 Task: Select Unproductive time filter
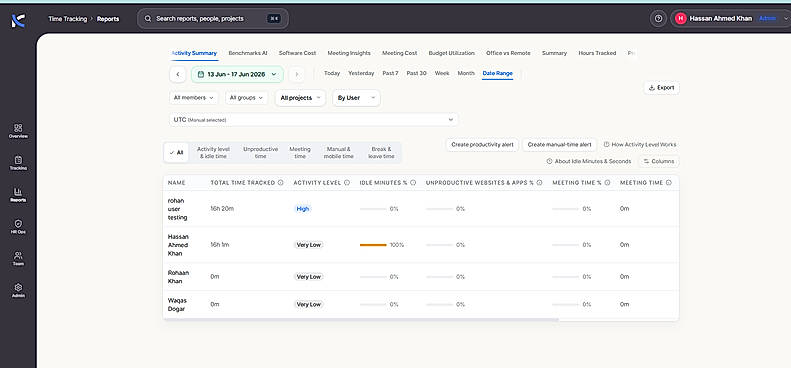click(x=260, y=152)
